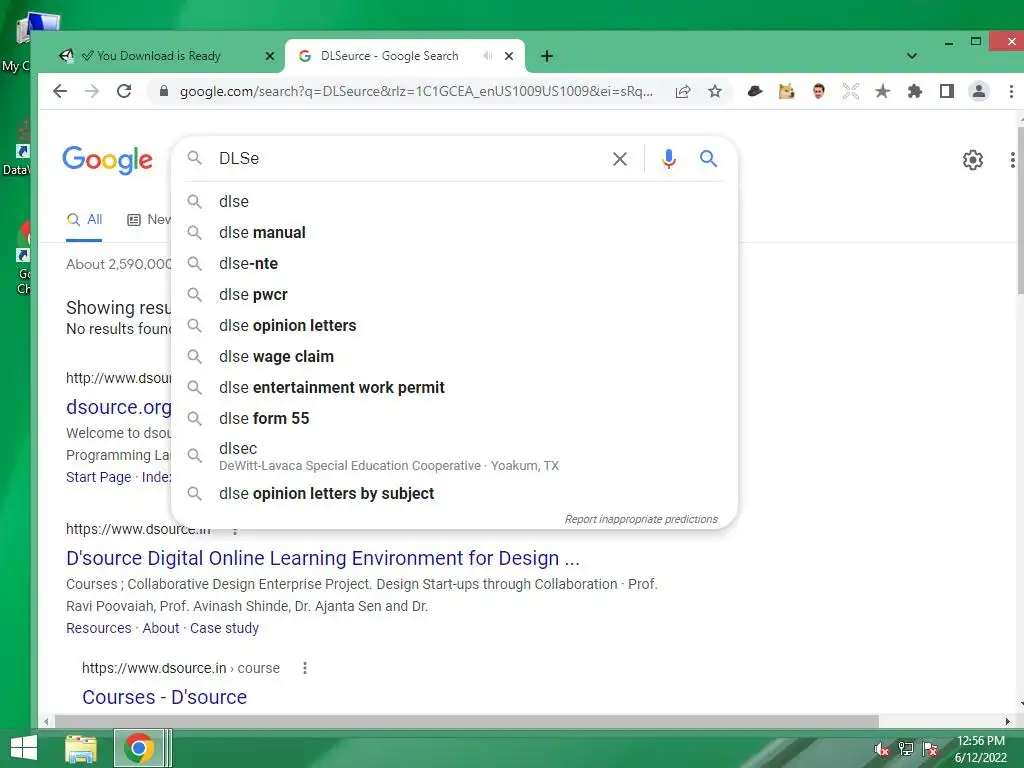Open the dark star extension icon
1024x768 pixels.
[883, 91]
